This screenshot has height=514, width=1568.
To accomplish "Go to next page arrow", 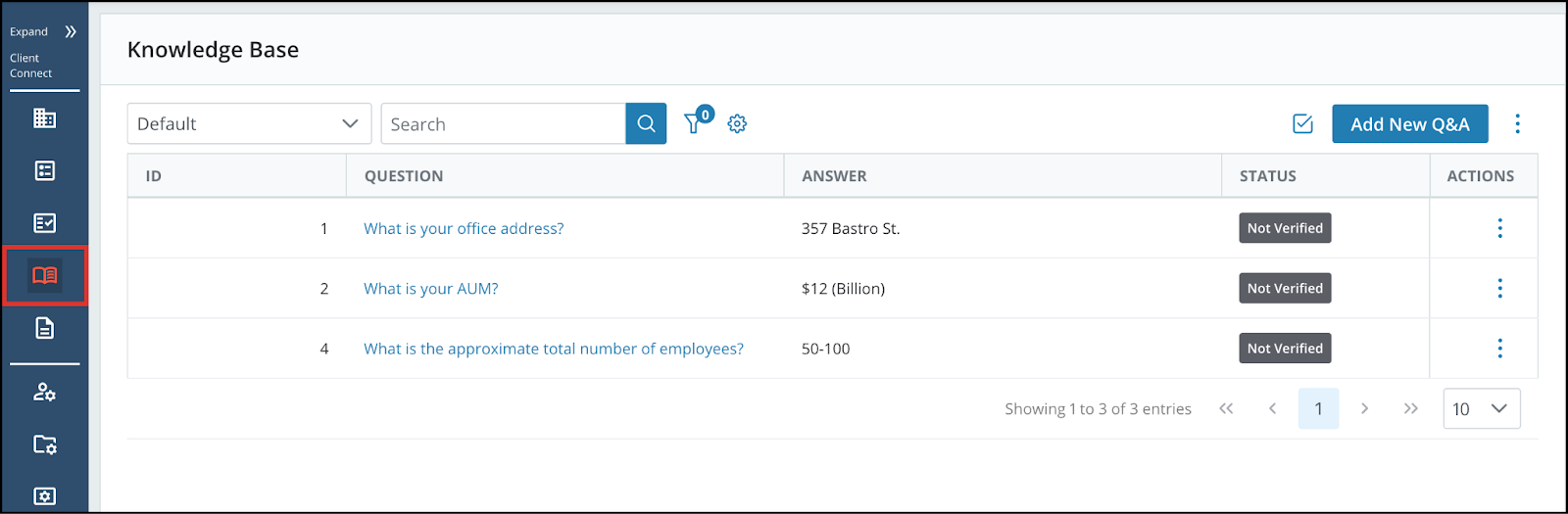I will point(1364,408).
